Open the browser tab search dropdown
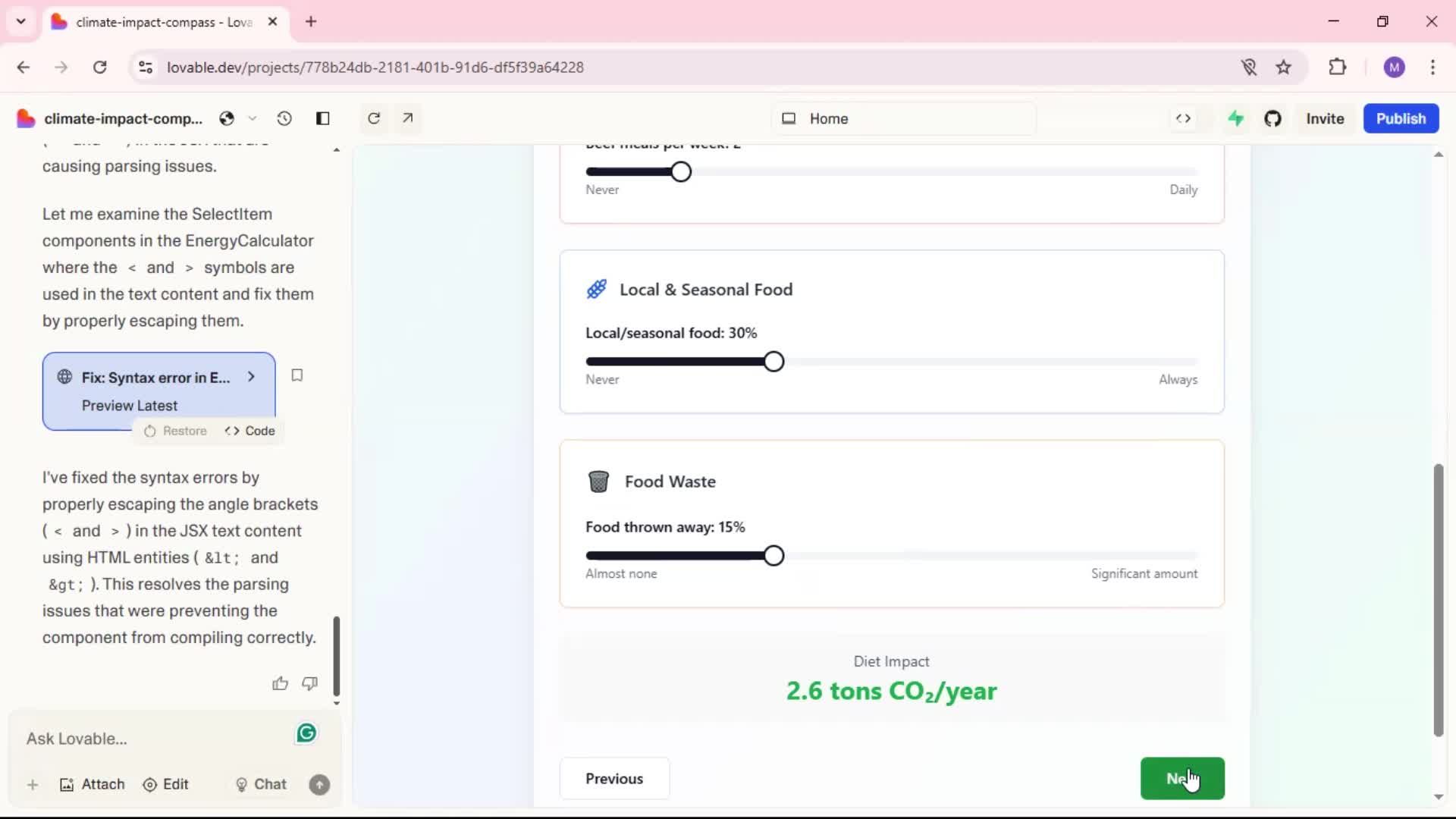 (21, 21)
